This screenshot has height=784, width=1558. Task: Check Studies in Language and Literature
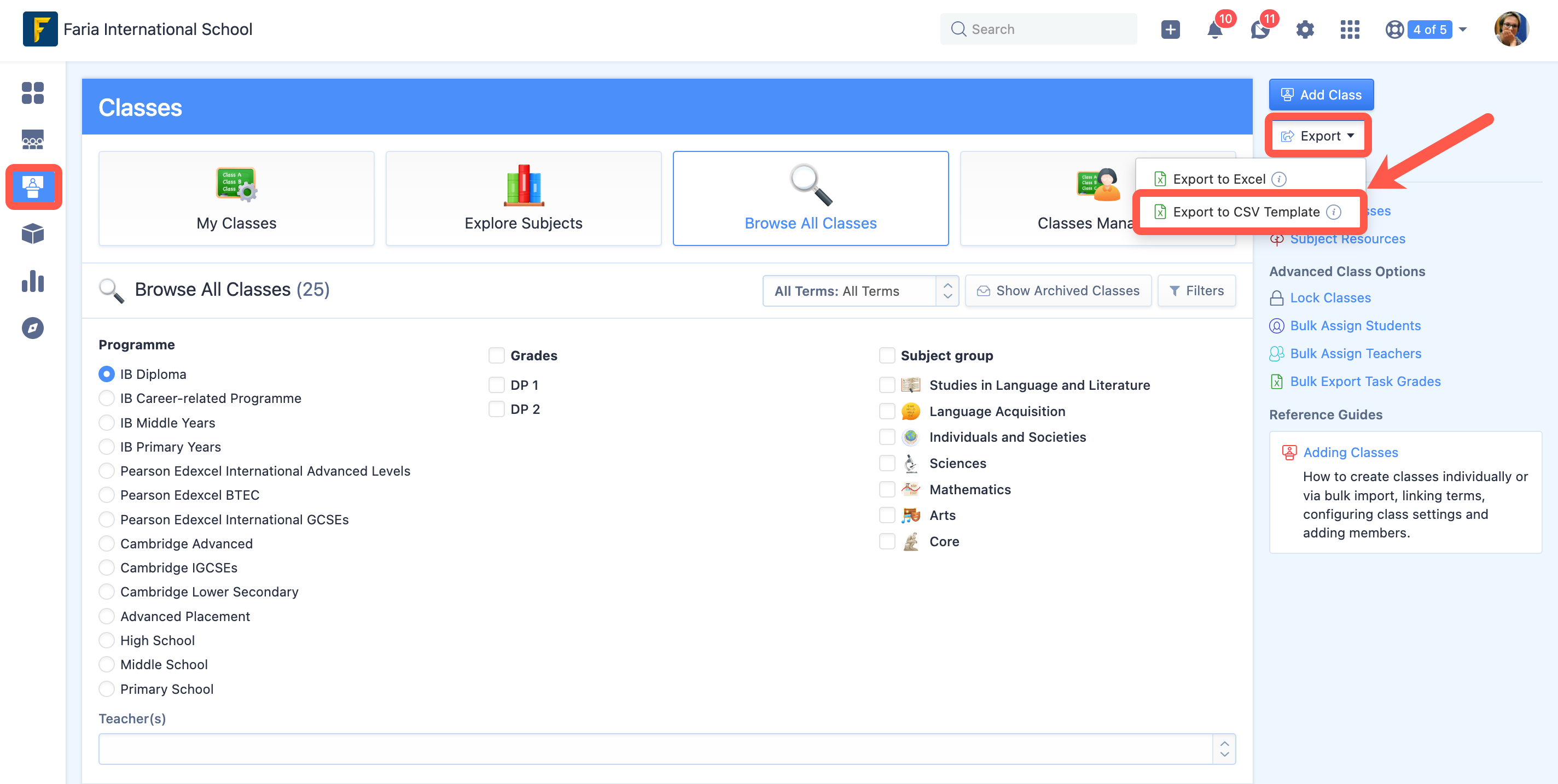click(887, 385)
